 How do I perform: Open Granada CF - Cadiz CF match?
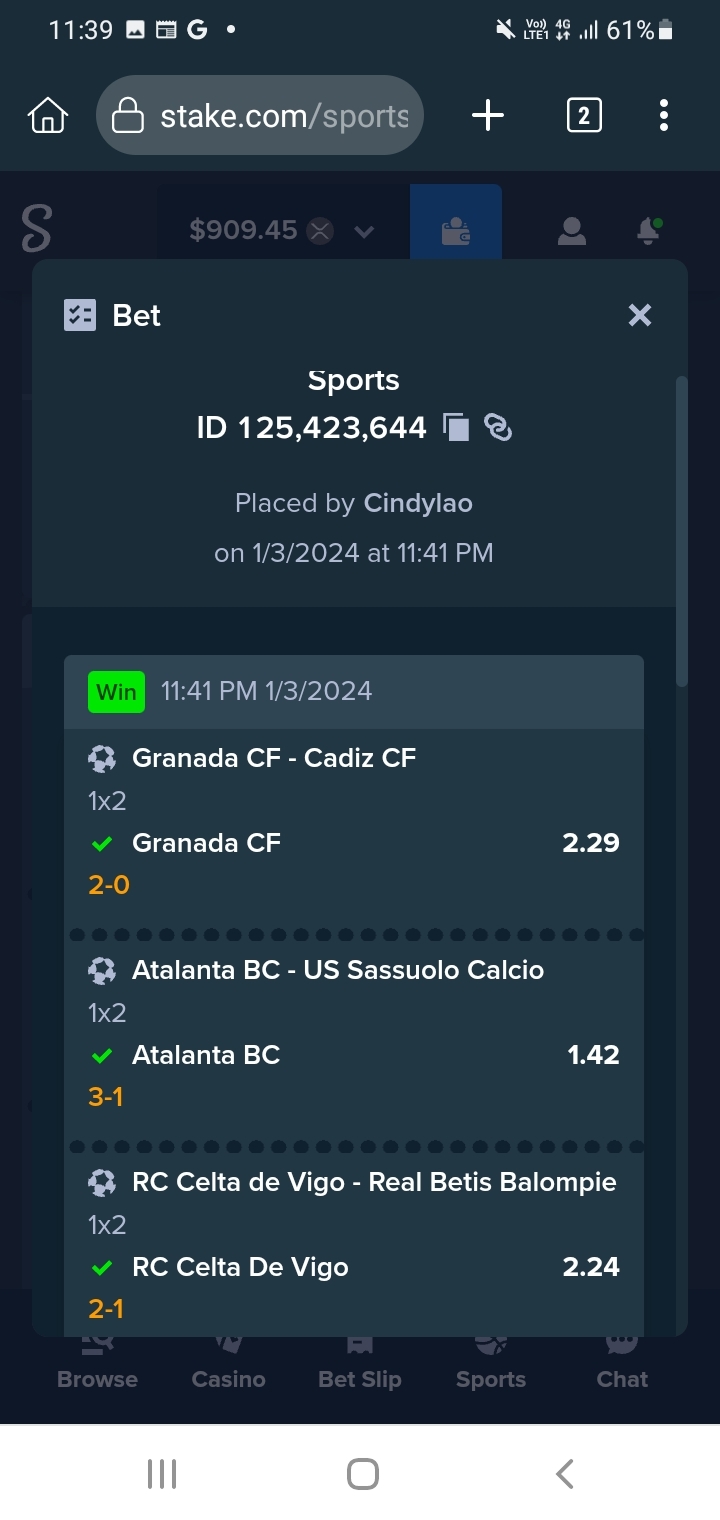tap(274, 758)
